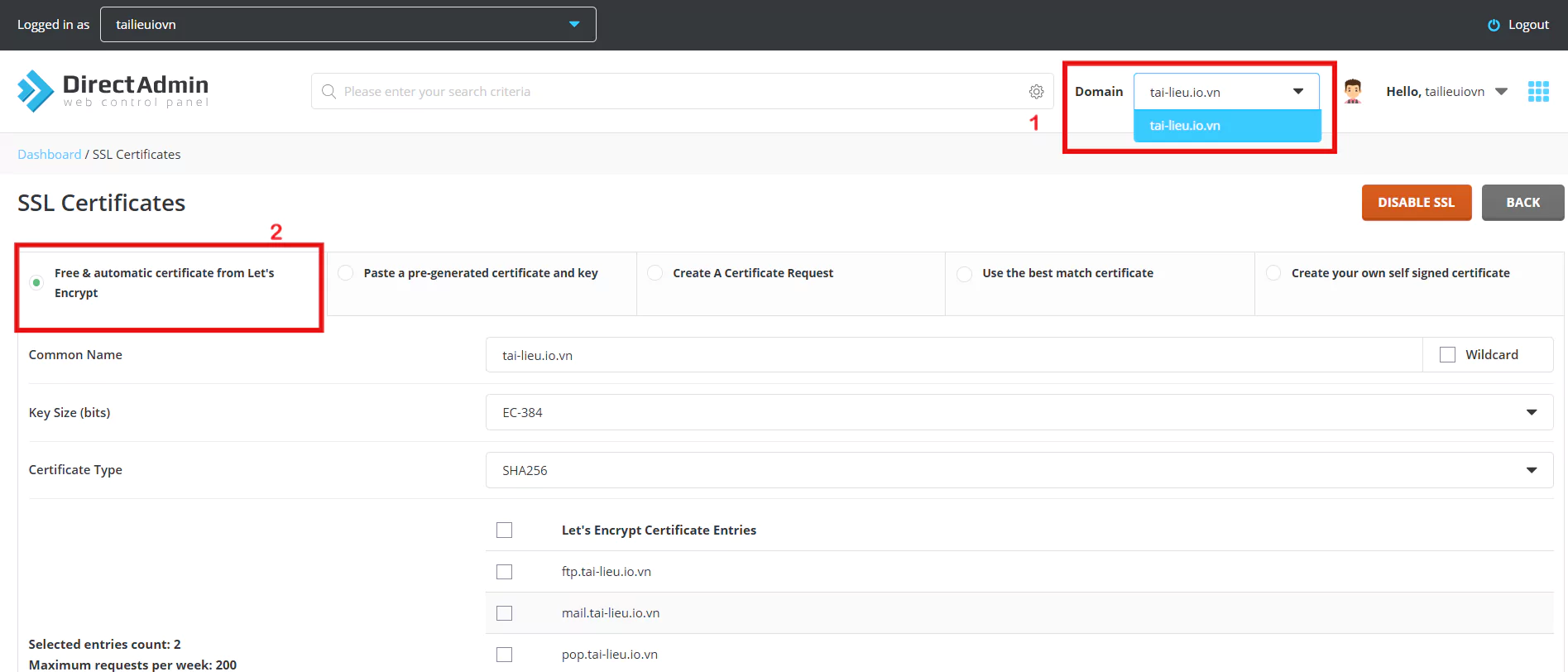Click the search magnifier icon
The height and width of the screenshot is (672, 1568).
point(328,92)
